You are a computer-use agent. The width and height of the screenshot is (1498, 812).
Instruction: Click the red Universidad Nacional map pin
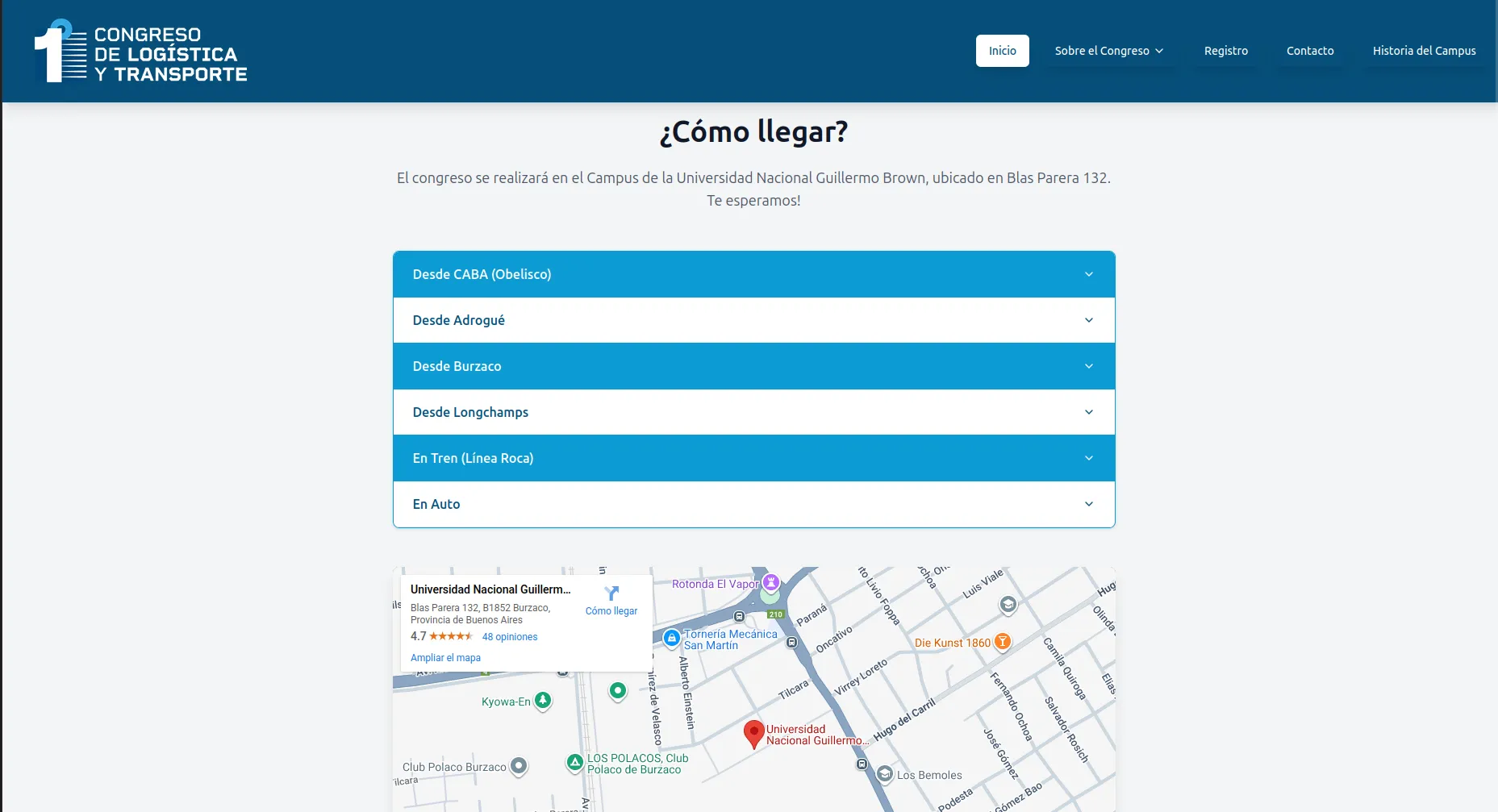click(x=753, y=733)
